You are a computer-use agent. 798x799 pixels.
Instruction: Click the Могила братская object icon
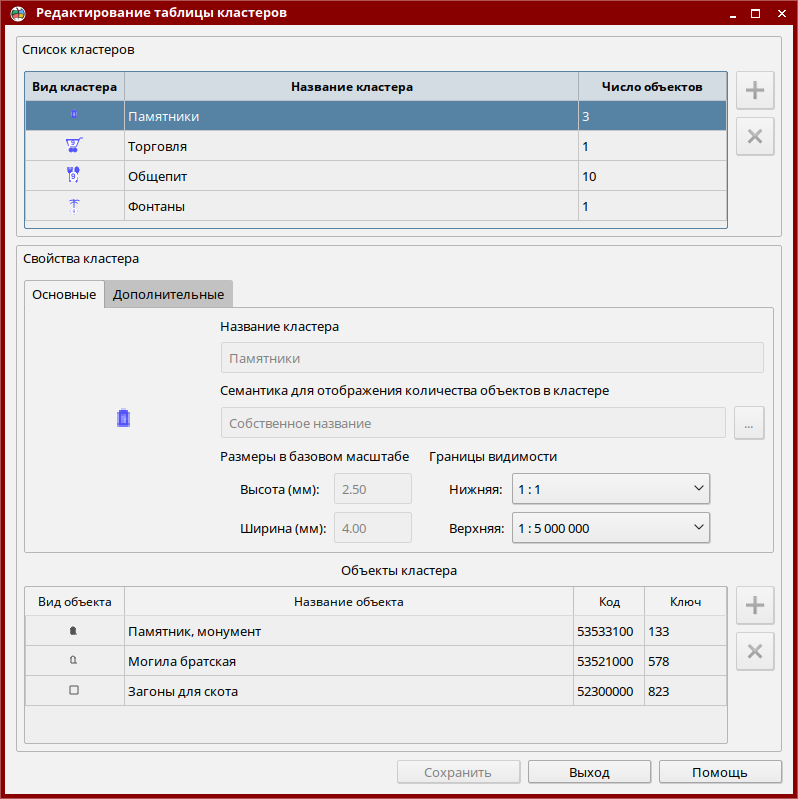(73, 660)
